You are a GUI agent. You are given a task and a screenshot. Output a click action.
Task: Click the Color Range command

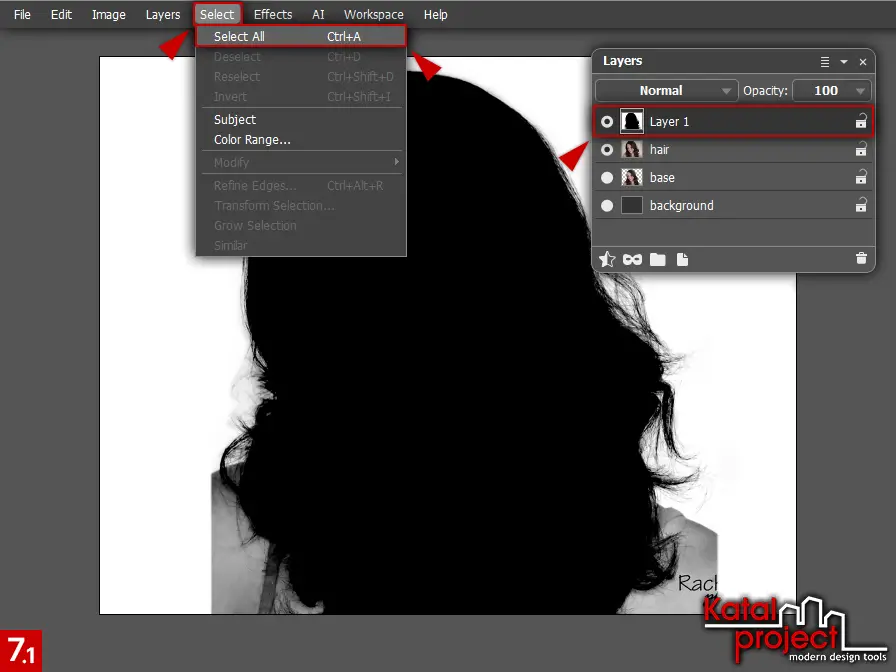252,139
